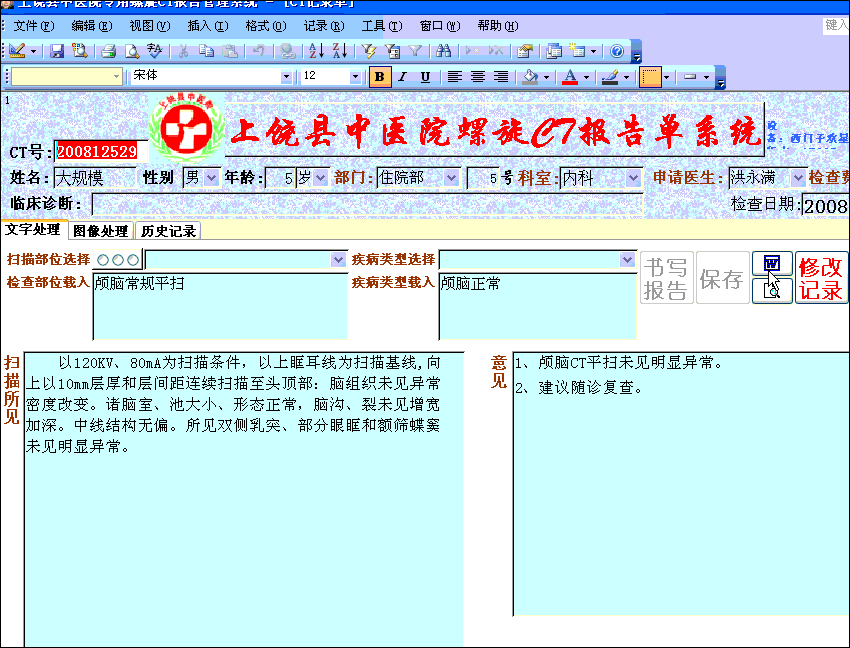Open Properties sheet toolbar icon

(524, 51)
